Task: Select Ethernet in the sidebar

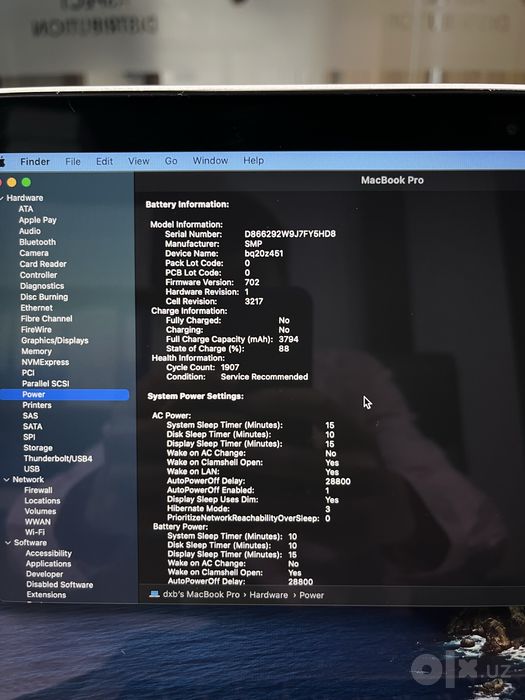Action: coord(37,308)
